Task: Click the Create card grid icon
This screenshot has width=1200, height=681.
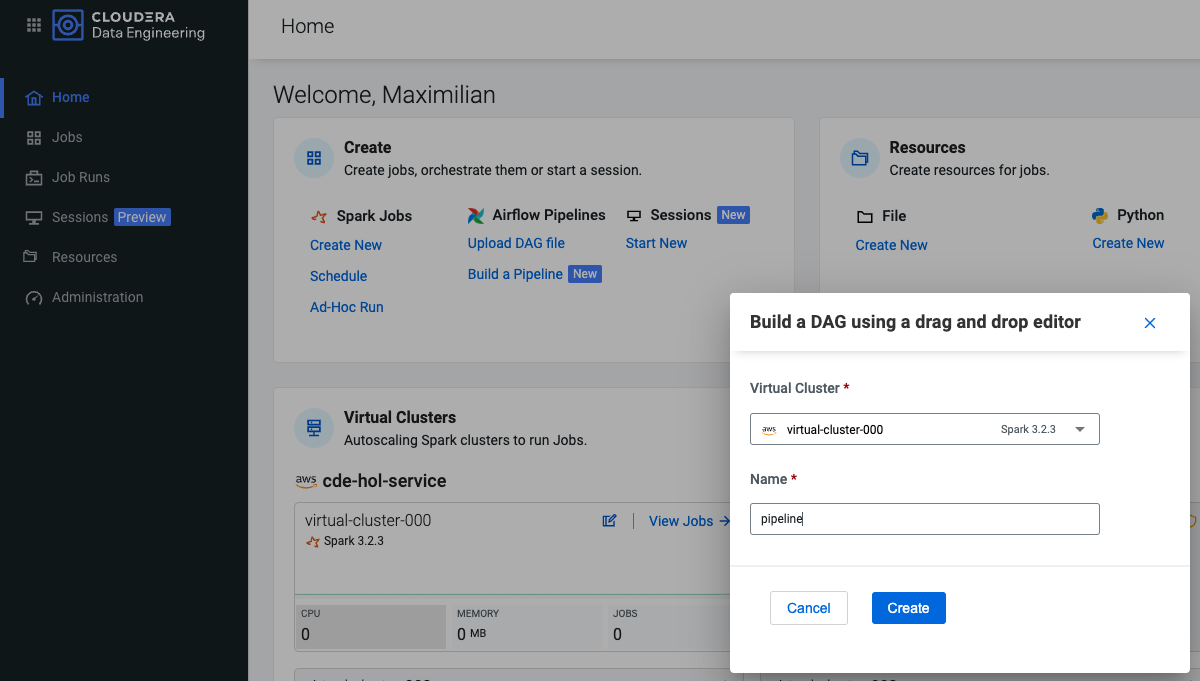Action: [x=314, y=158]
